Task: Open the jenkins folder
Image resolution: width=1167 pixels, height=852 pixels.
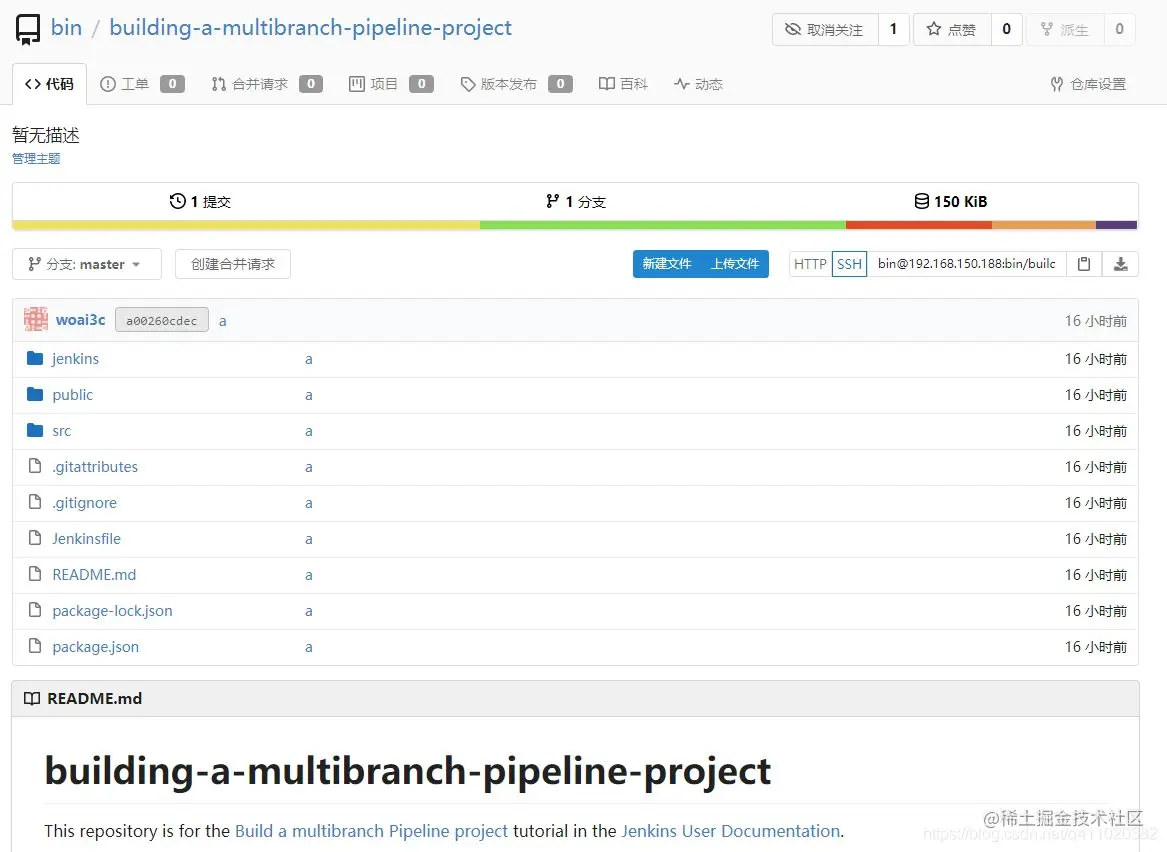Action: pyautogui.click(x=75, y=359)
